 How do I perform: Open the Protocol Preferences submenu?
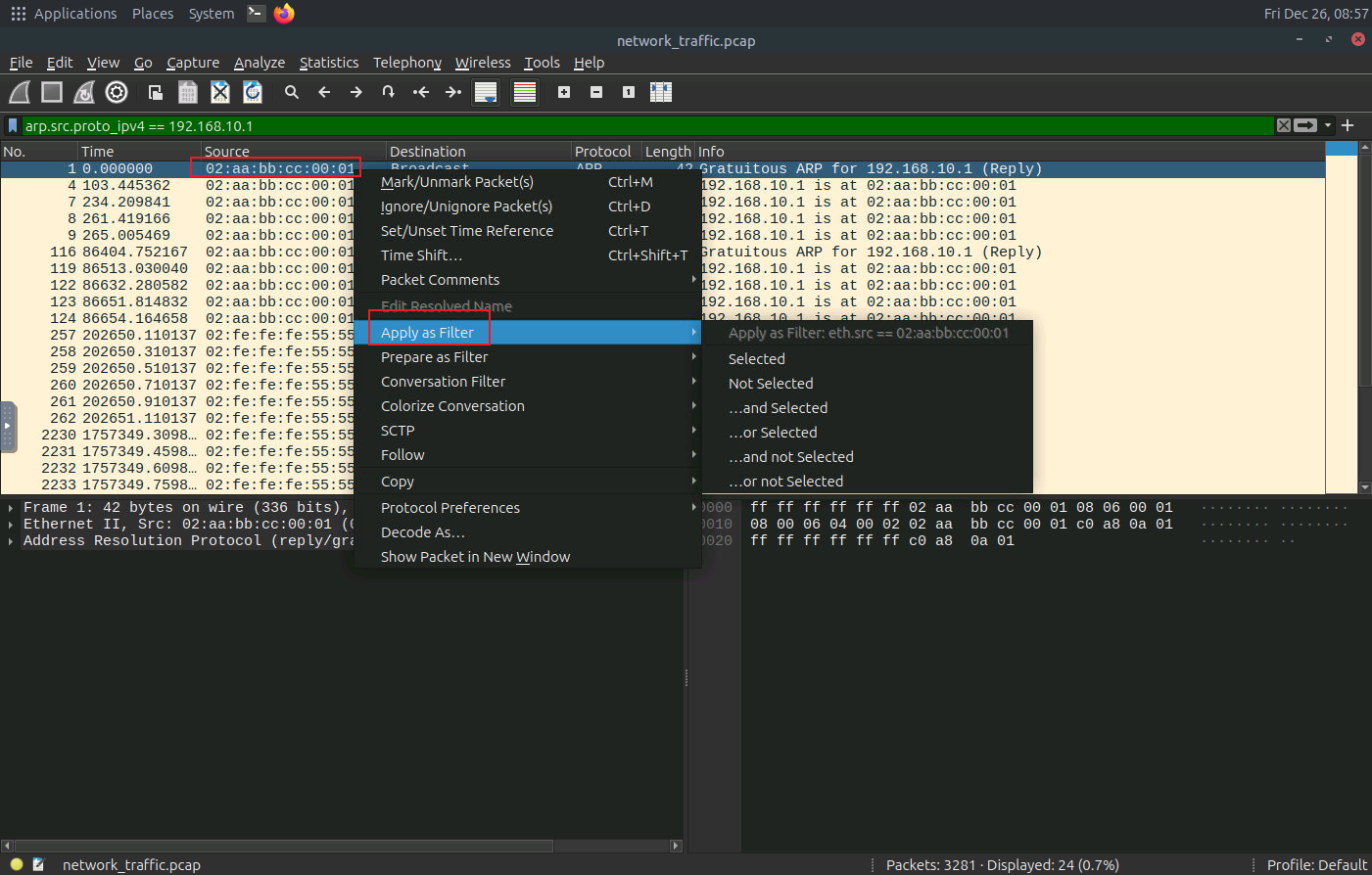(x=527, y=508)
